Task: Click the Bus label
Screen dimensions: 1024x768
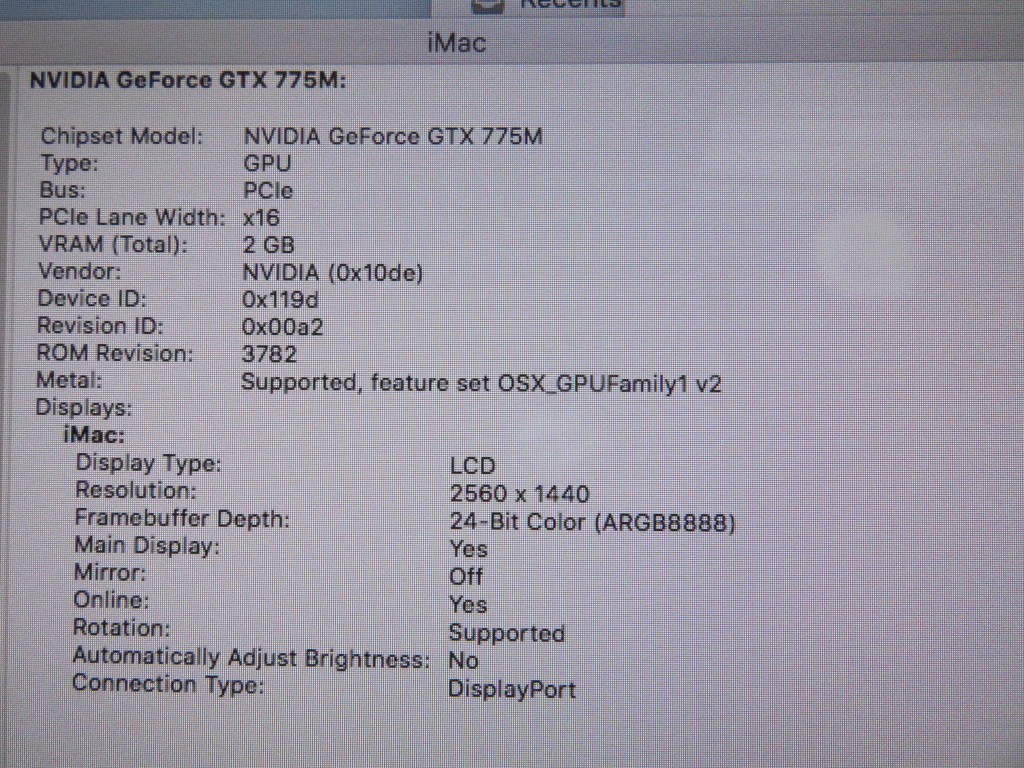Action: (62, 190)
